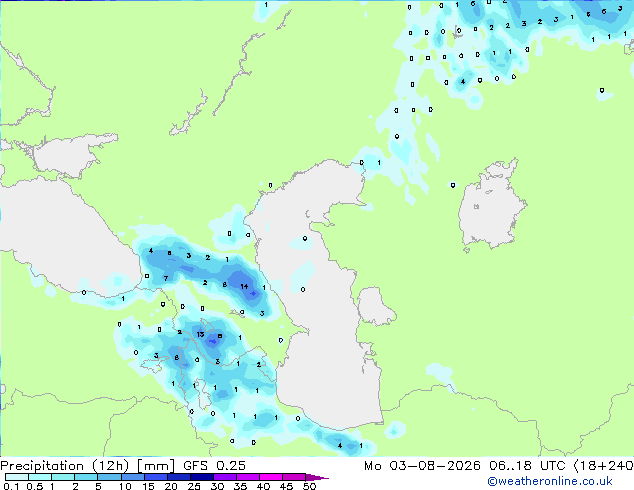Screen dimensions: 634x490
Task: Click the '13' precipitation value on the map
Action: click(x=200, y=334)
